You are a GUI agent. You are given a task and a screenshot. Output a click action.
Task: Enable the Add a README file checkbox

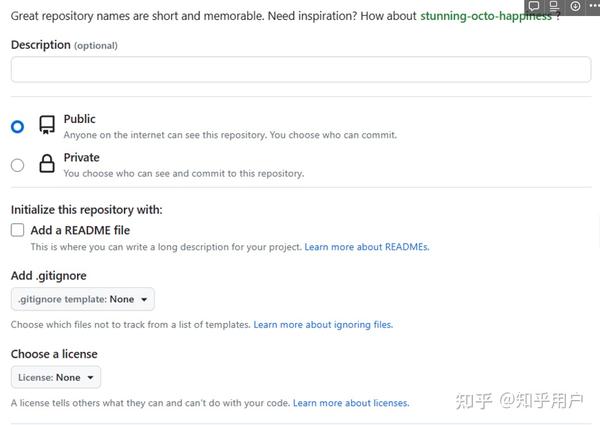tap(18, 230)
